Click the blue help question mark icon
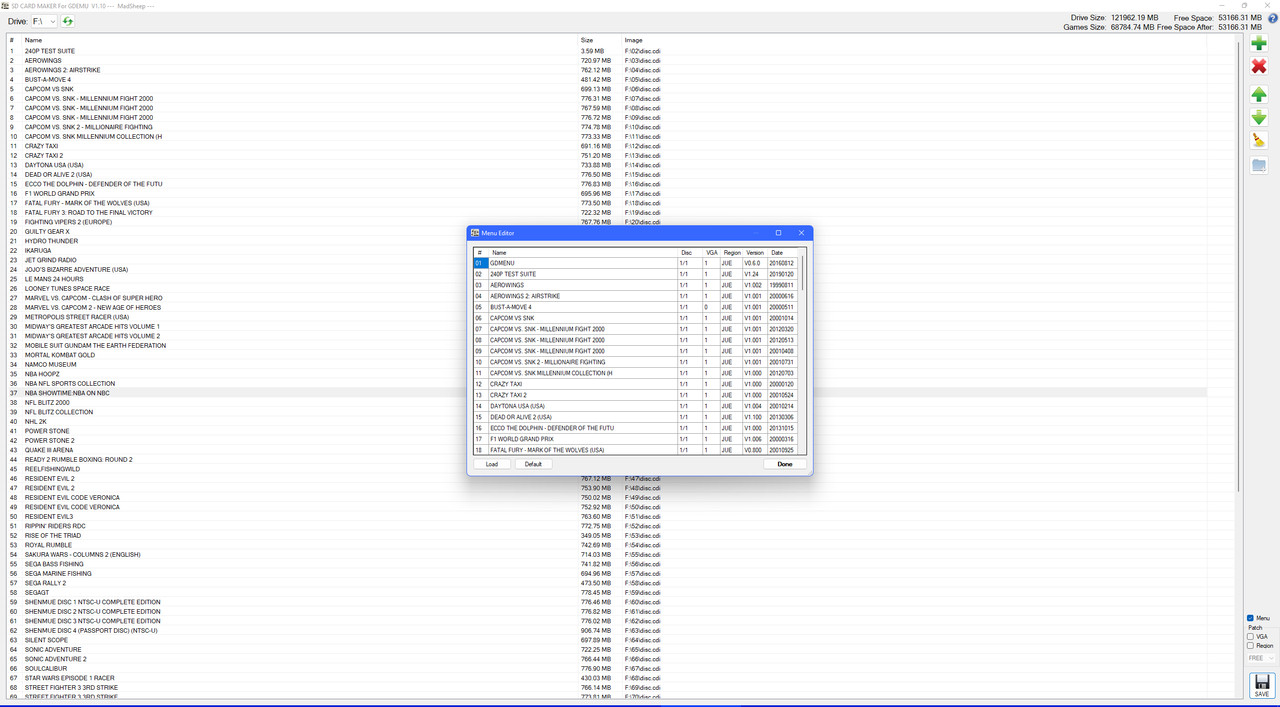Image resolution: width=1280 pixels, height=707 pixels. click(x=1272, y=18)
